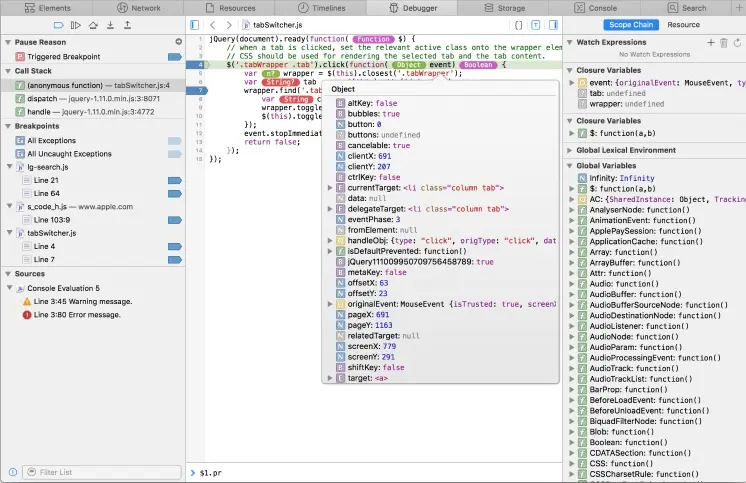Go forward with the right arrow
The height and width of the screenshot is (483, 746).
[229, 25]
